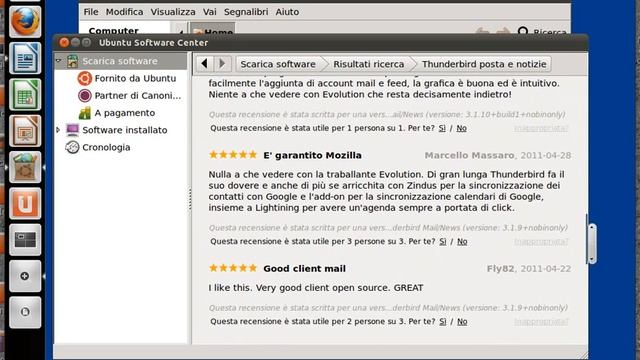Launch LibreOffice Calc spreadsheet icon
This screenshot has height=360, width=640.
(25, 94)
